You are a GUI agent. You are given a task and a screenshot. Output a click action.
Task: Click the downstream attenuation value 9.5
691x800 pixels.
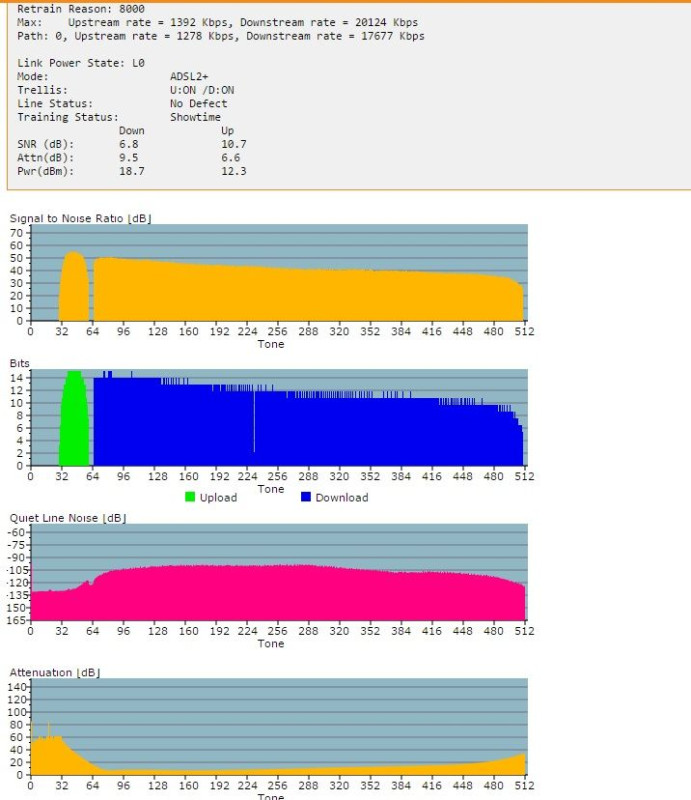(129, 158)
